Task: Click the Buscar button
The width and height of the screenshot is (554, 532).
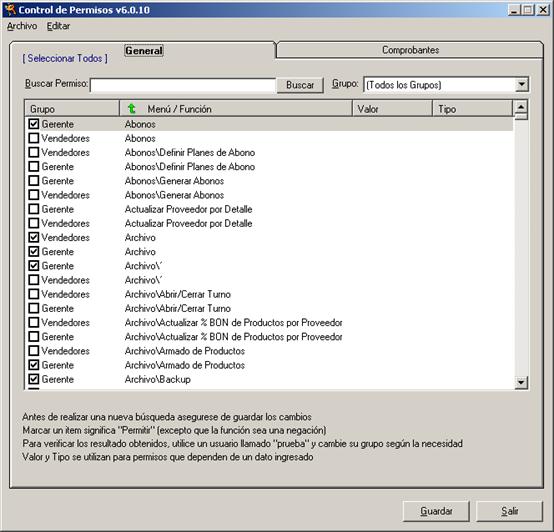Action: pyautogui.click(x=300, y=85)
